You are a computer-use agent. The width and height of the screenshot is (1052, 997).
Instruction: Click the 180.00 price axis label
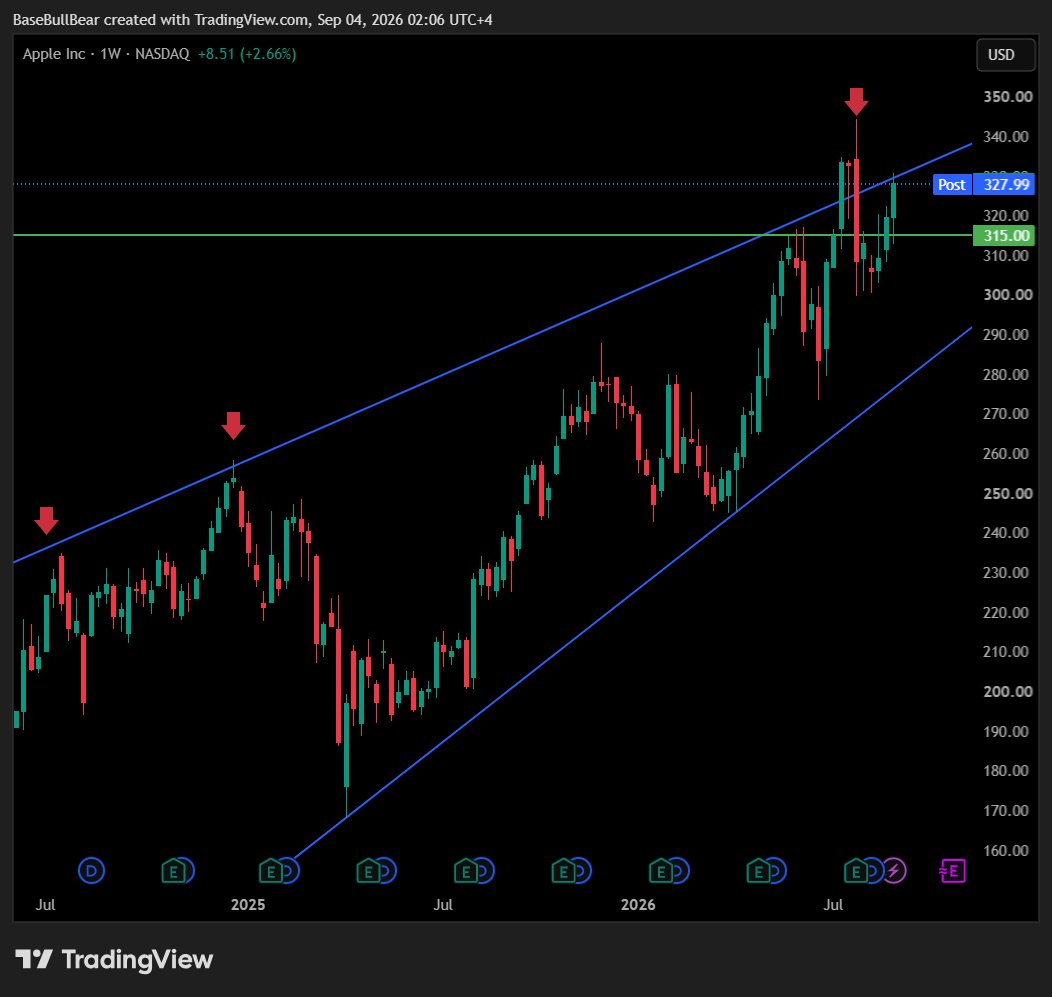pos(1006,770)
